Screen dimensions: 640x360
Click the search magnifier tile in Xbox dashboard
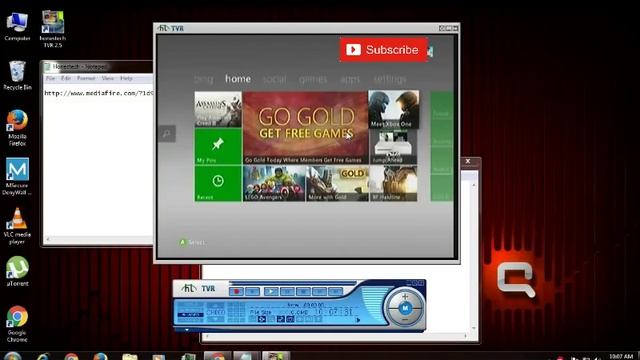point(167,133)
